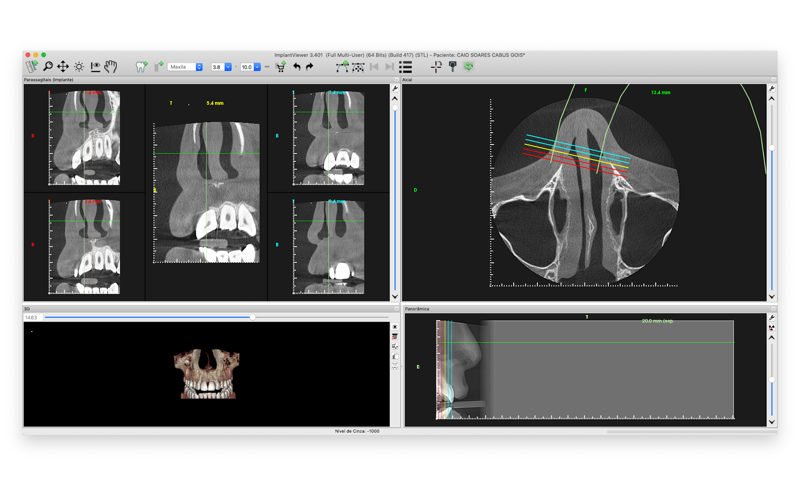Open the Maxila arch dropdown
The image size is (800, 500).
click(x=185, y=67)
